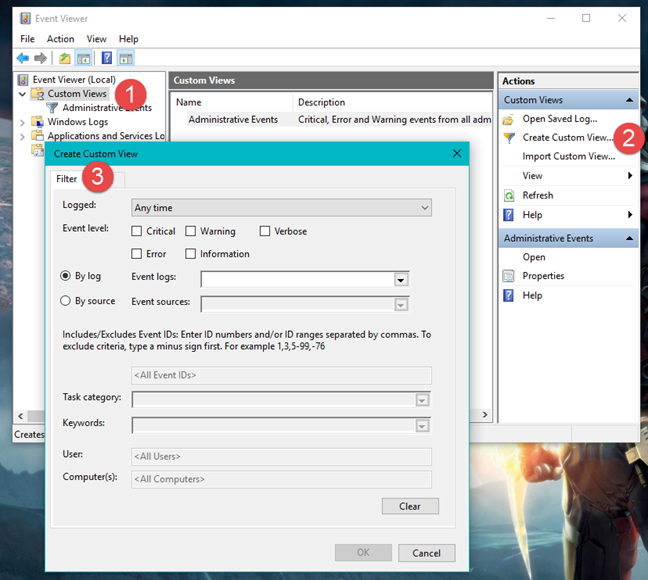
Task: Click Create Custom View action
Action: click(567, 138)
